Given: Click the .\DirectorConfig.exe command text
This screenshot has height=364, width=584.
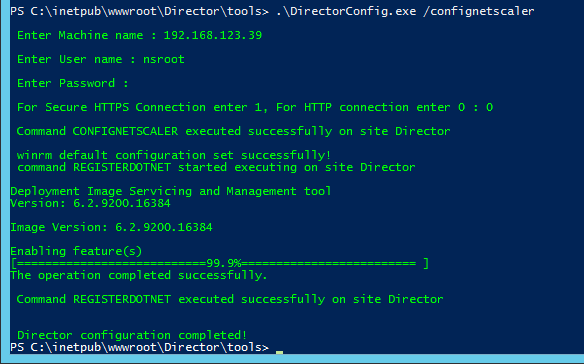Looking at the screenshot, I should pos(346,12).
